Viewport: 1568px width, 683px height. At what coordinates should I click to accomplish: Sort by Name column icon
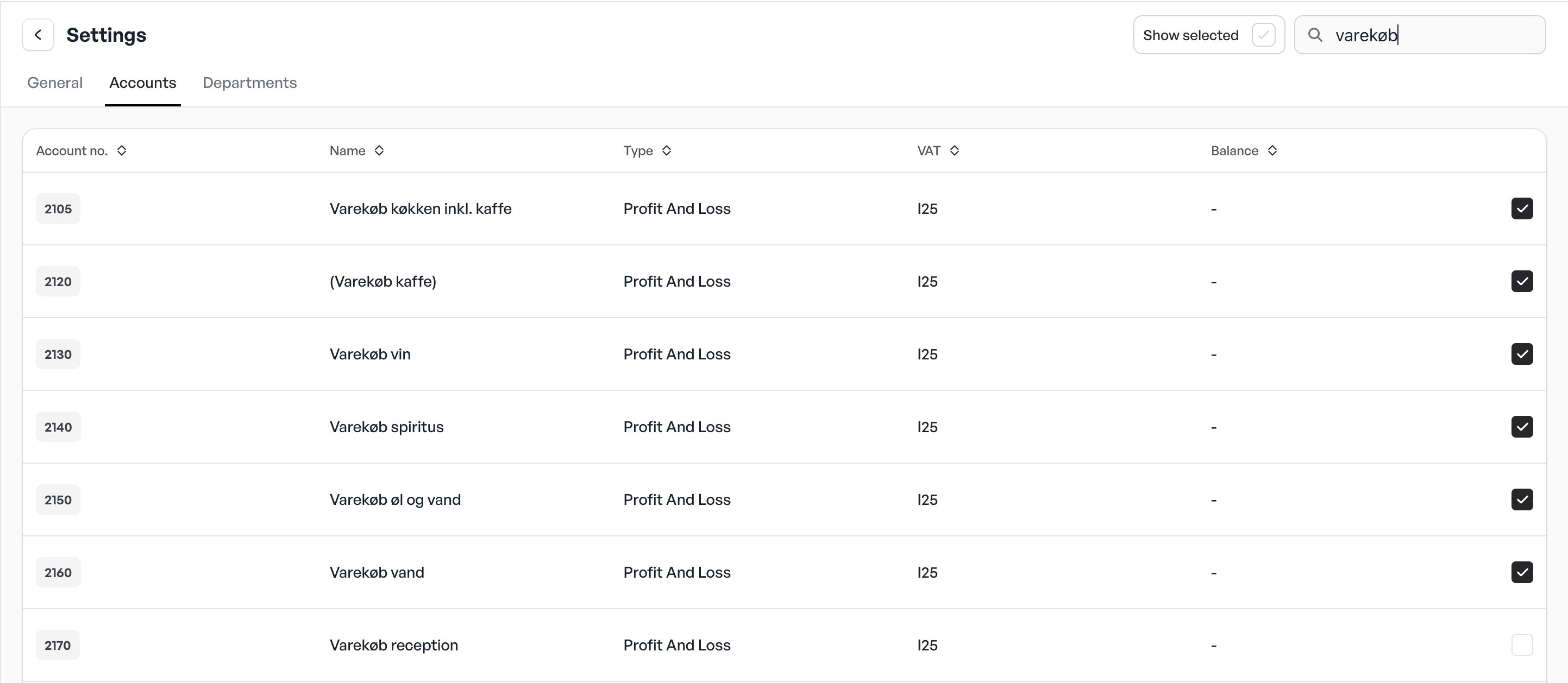(379, 150)
